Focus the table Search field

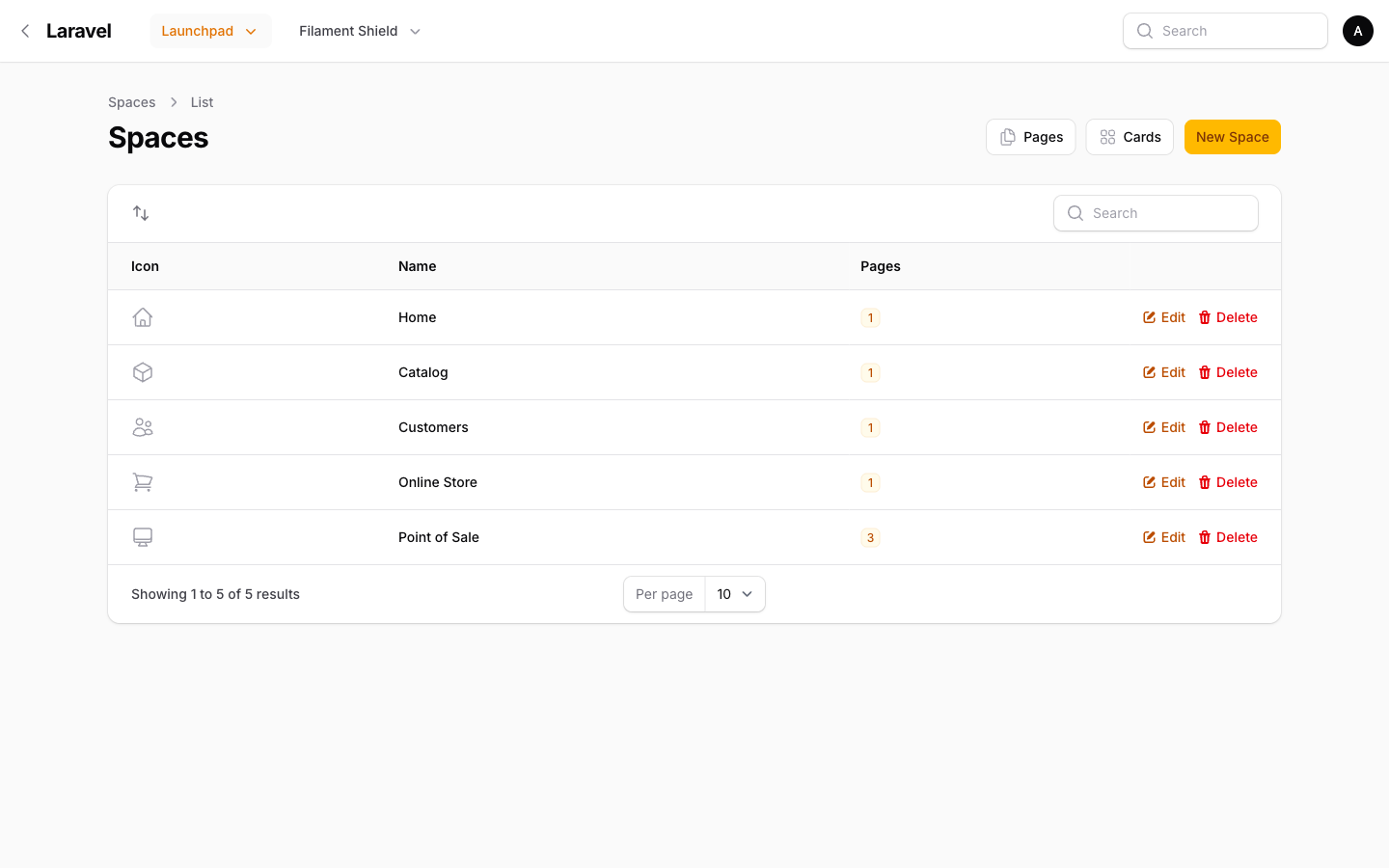point(1156,213)
